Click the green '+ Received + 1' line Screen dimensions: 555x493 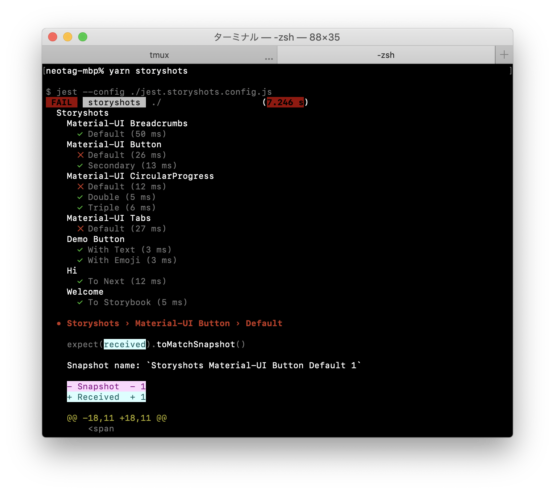[106, 397]
